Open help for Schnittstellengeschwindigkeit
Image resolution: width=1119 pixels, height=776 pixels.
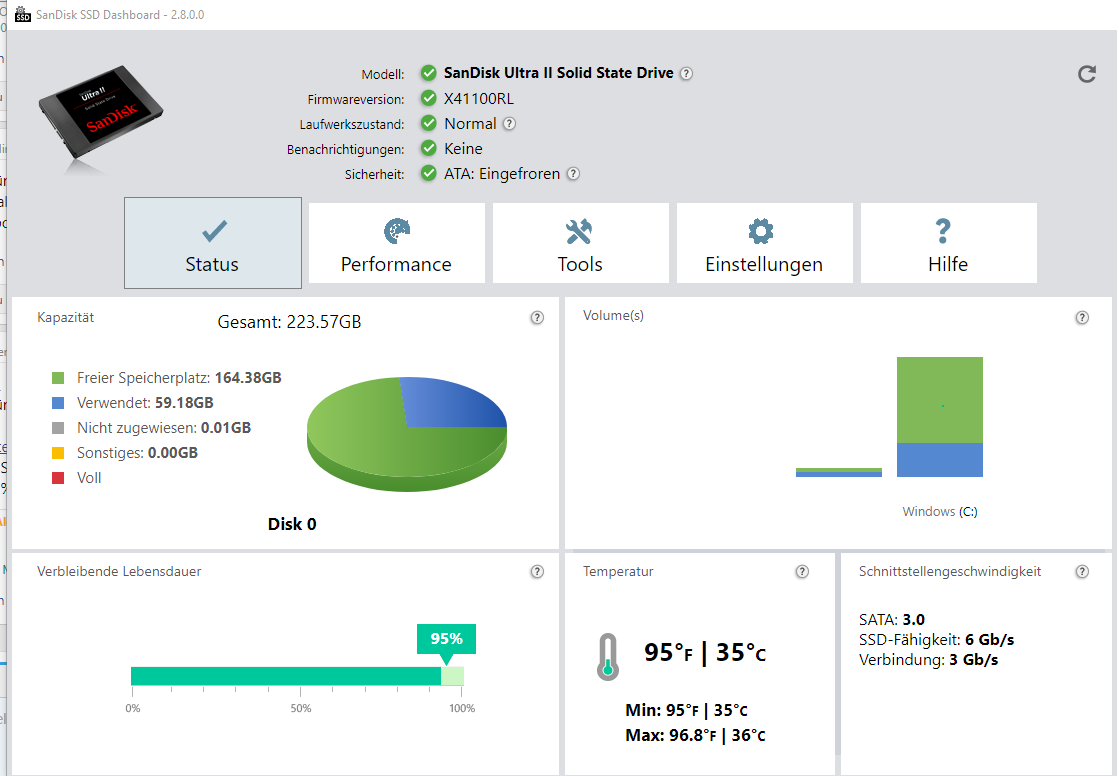(1082, 571)
